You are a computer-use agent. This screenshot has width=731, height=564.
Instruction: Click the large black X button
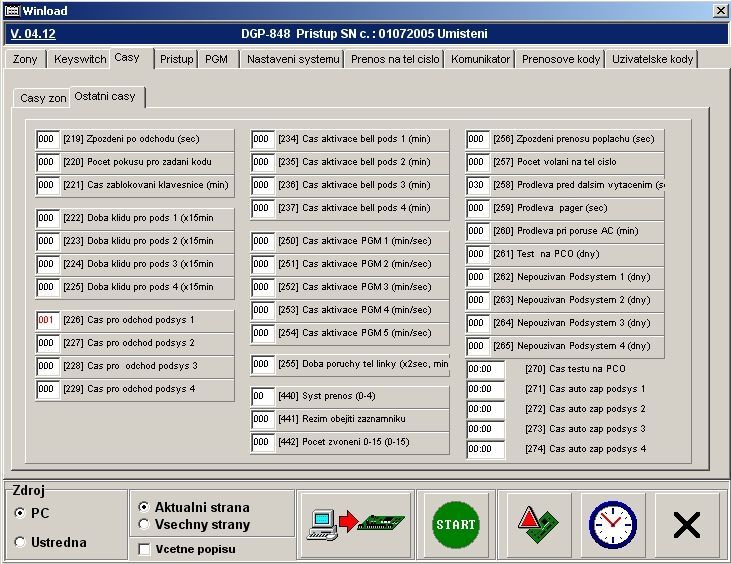click(686, 524)
